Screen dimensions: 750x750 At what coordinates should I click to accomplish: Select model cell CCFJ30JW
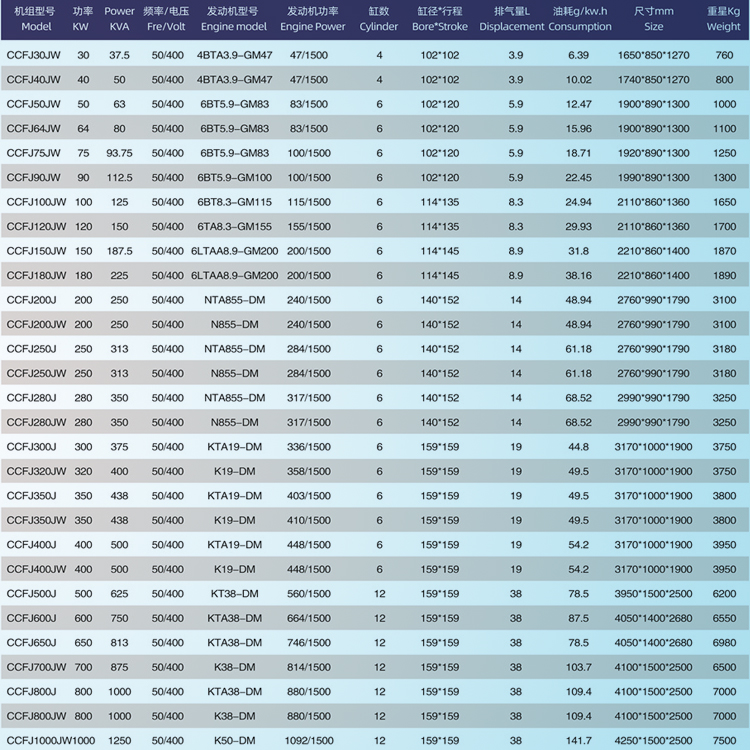pos(33,55)
